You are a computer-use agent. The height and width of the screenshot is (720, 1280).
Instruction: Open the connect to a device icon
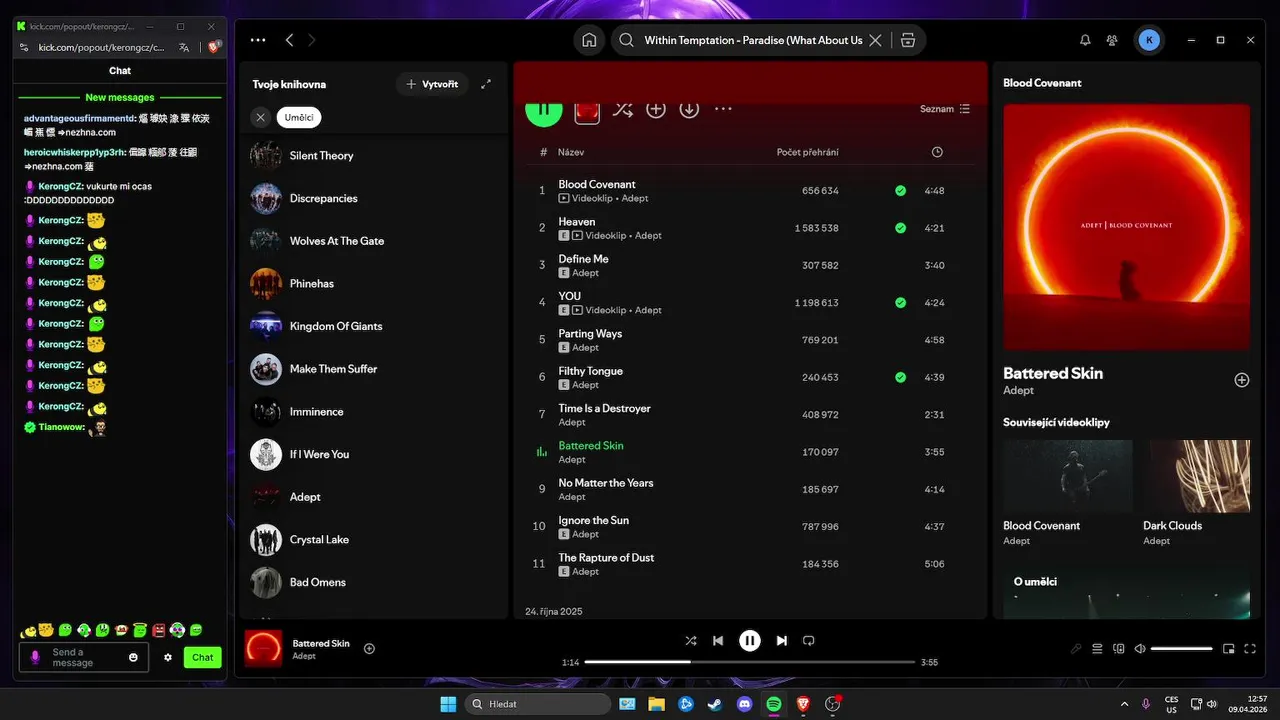[1119, 649]
